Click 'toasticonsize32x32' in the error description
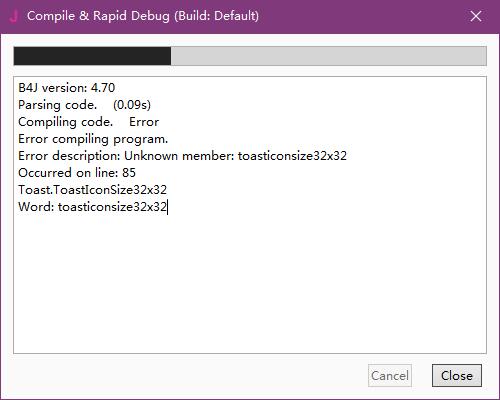 [292, 156]
